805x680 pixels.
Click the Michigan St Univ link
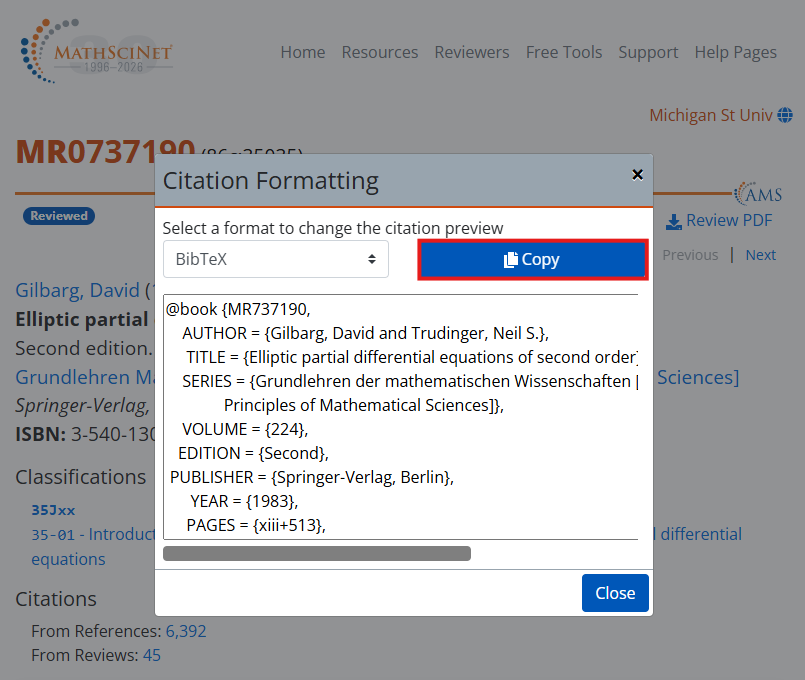[711, 115]
